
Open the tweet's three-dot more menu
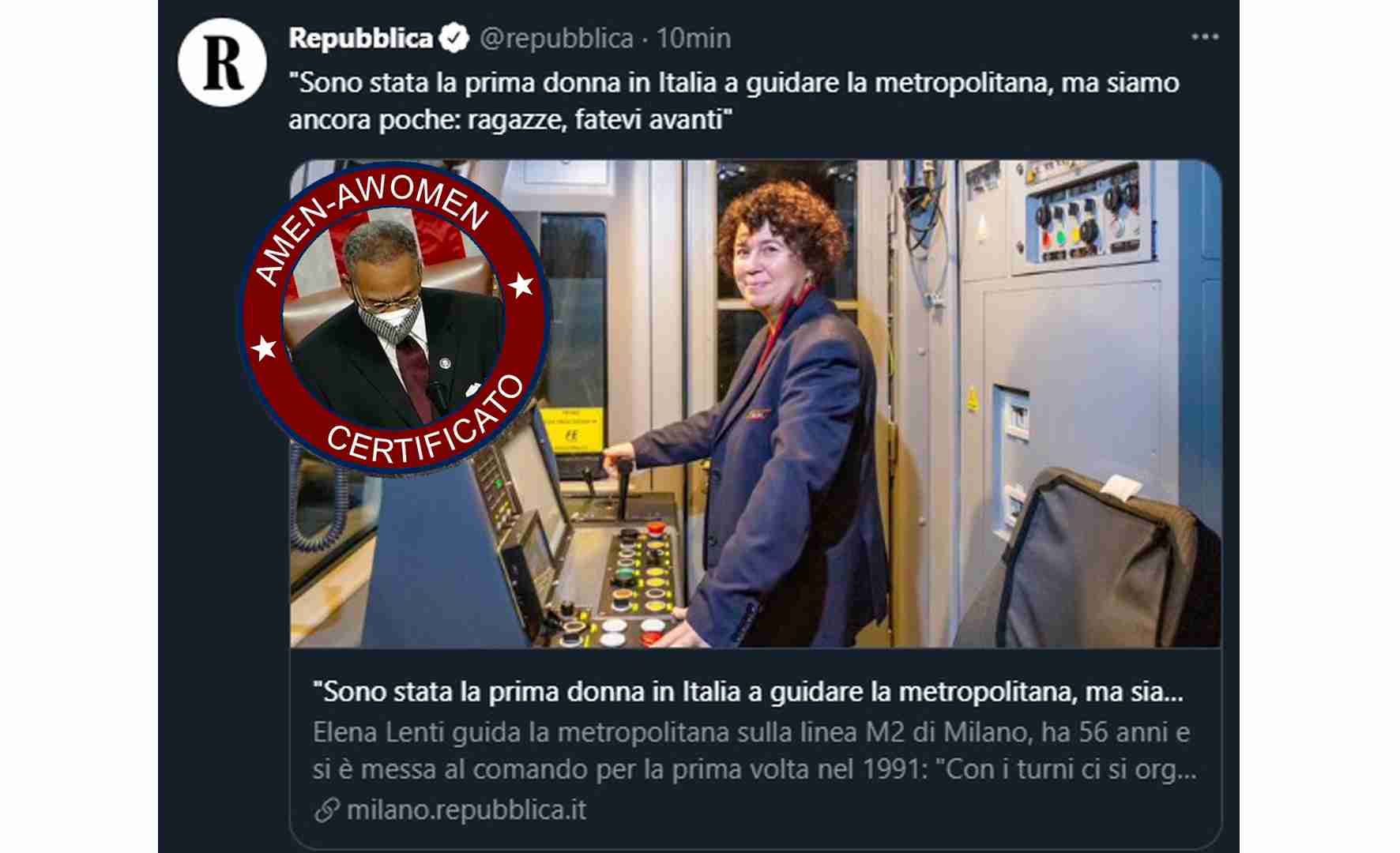pos(1205,37)
